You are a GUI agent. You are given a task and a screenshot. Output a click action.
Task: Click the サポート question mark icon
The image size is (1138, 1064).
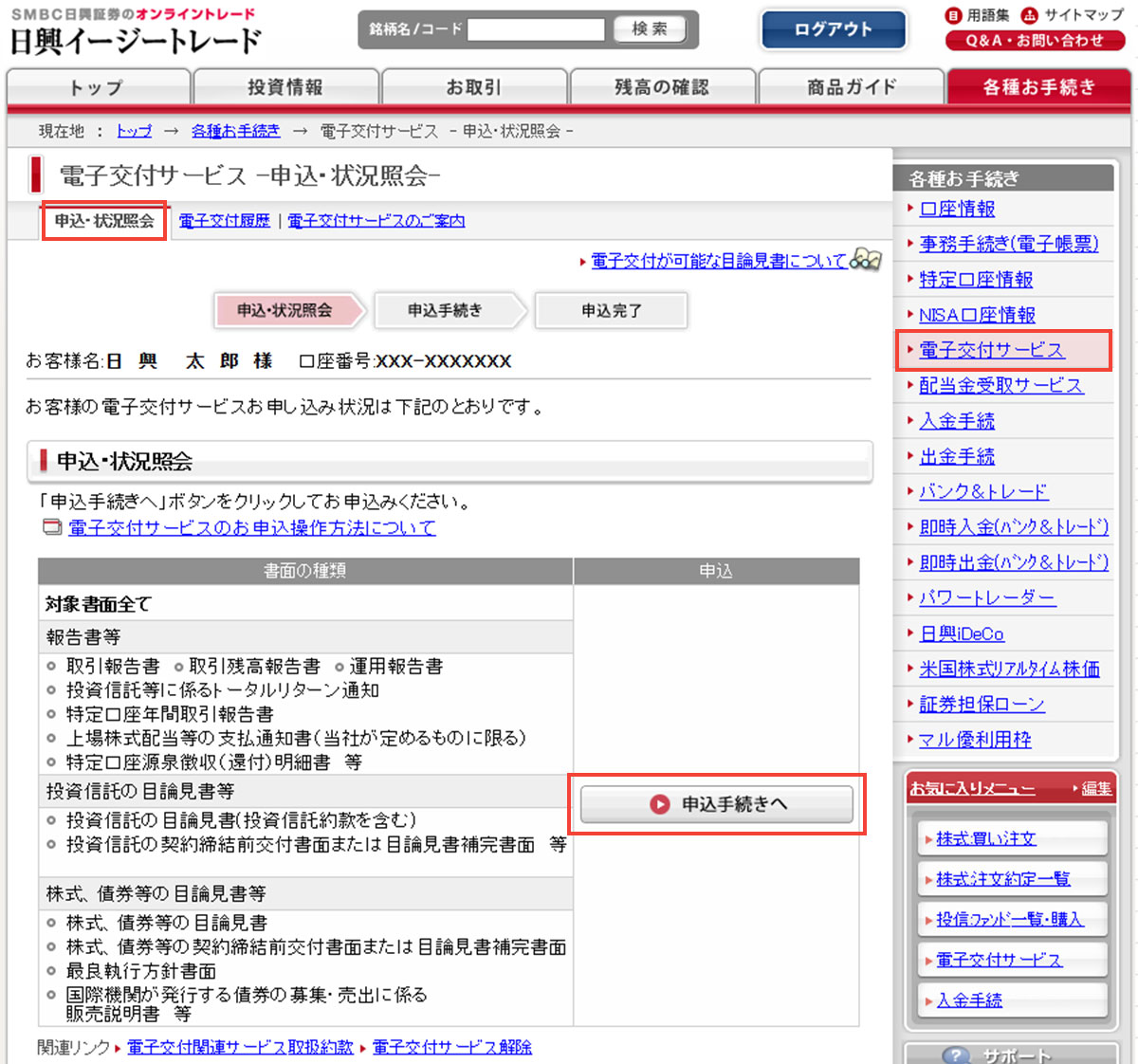(x=956, y=1055)
